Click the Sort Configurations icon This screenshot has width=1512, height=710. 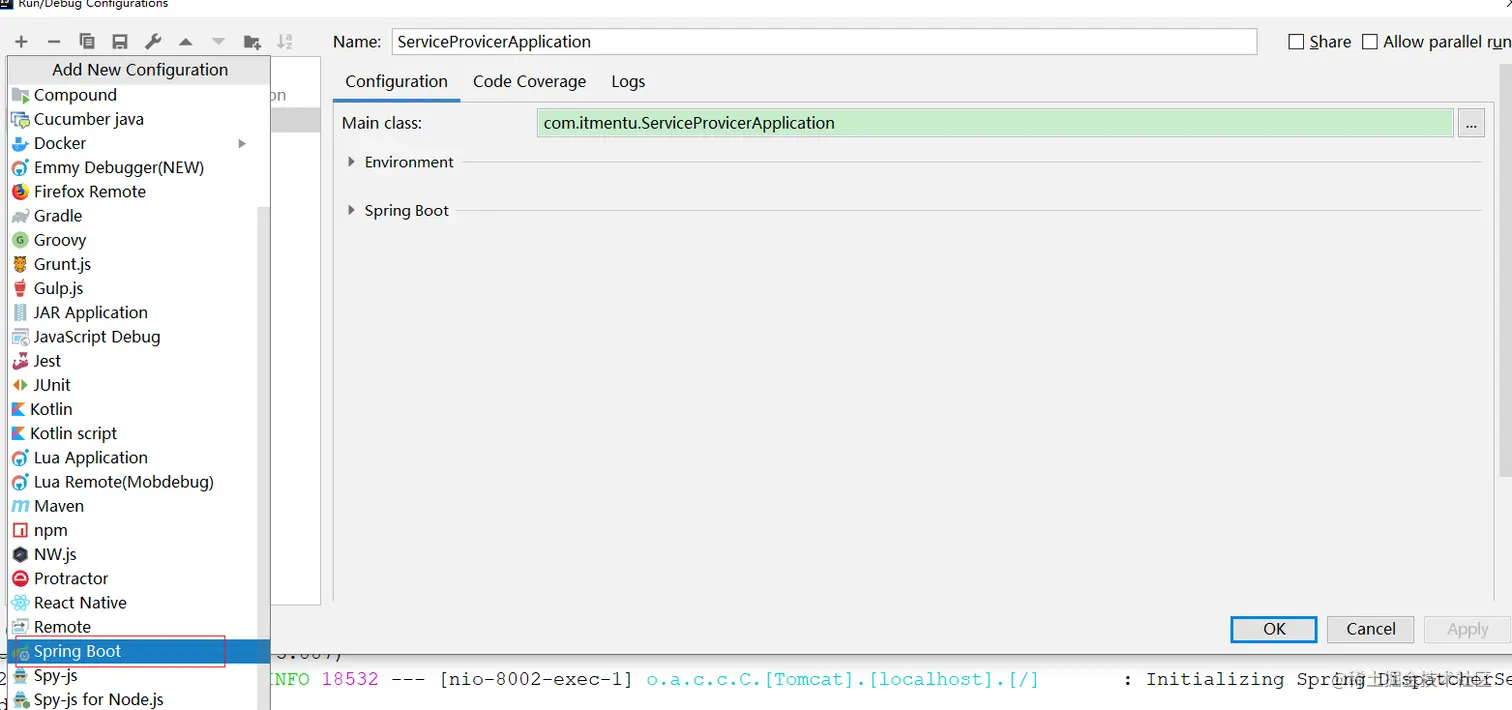click(x=285, y=41)
